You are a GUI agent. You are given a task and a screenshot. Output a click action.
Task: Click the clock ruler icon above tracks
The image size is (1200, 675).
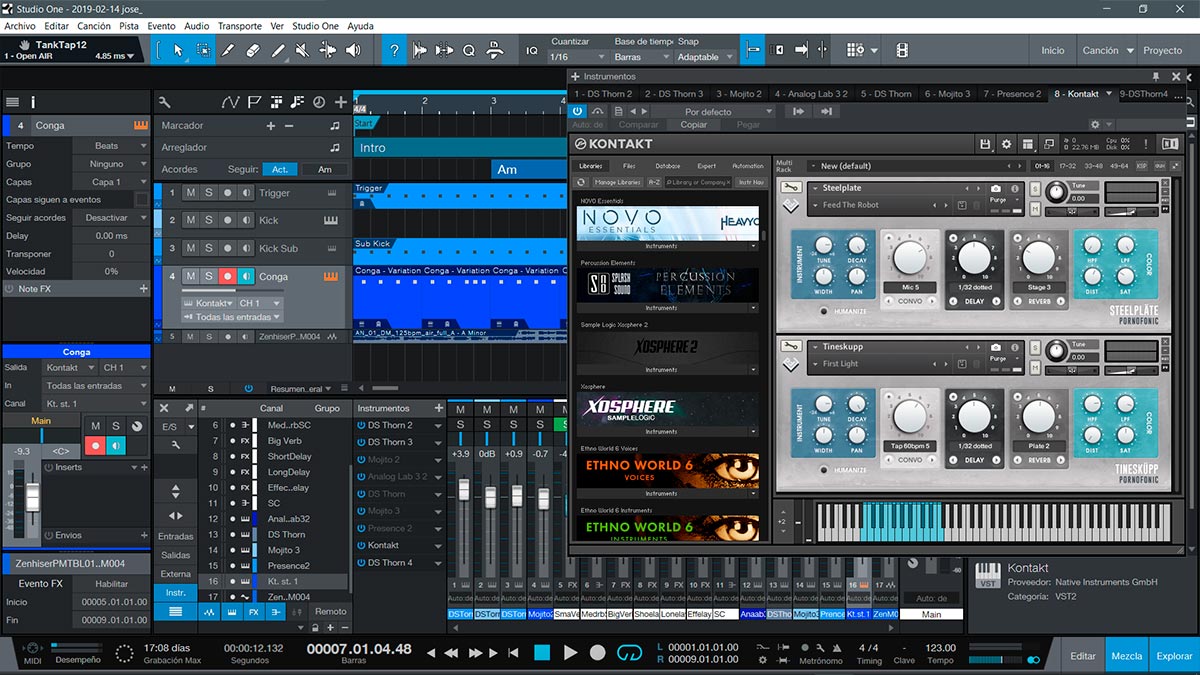318,101
